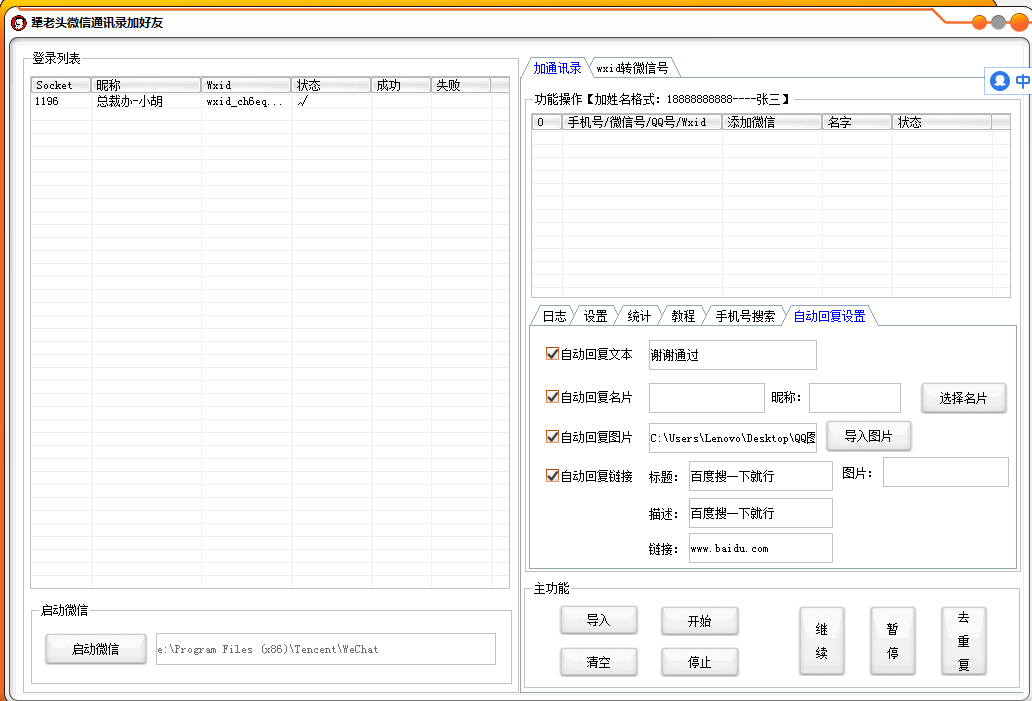Click the 昵称 input field
The image size is (1032, 701).
click(854, 398)
